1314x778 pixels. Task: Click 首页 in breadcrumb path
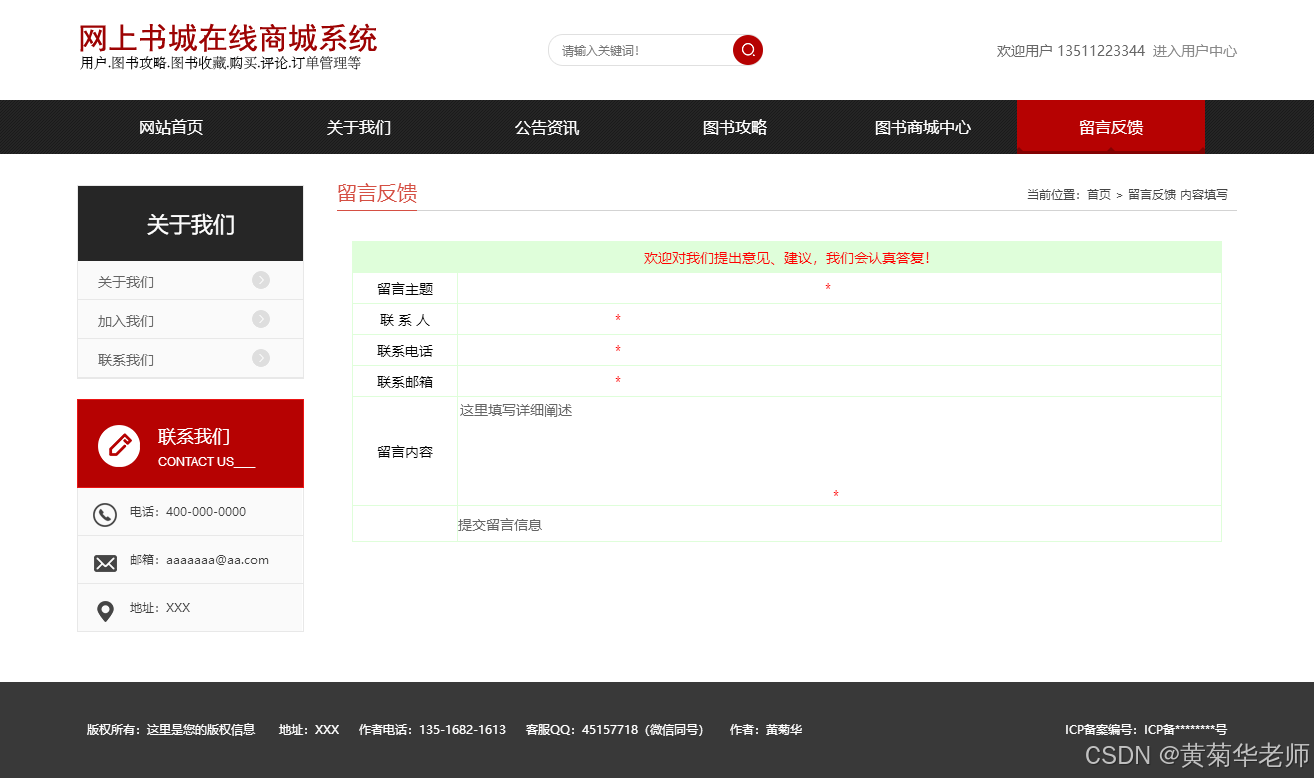pos(1099,195)
